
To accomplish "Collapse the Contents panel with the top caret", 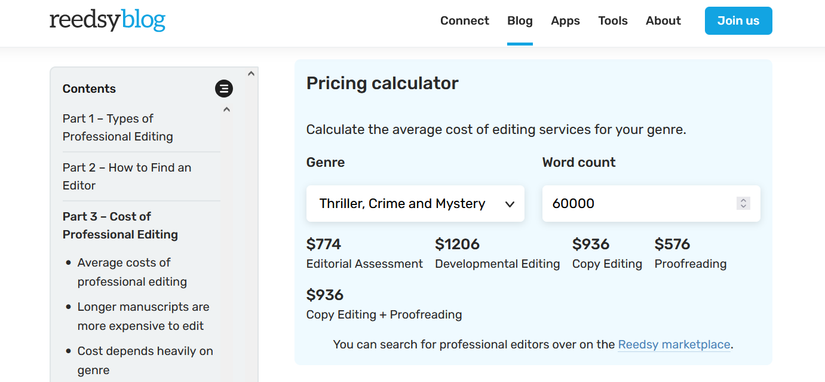I will (251, 74).
